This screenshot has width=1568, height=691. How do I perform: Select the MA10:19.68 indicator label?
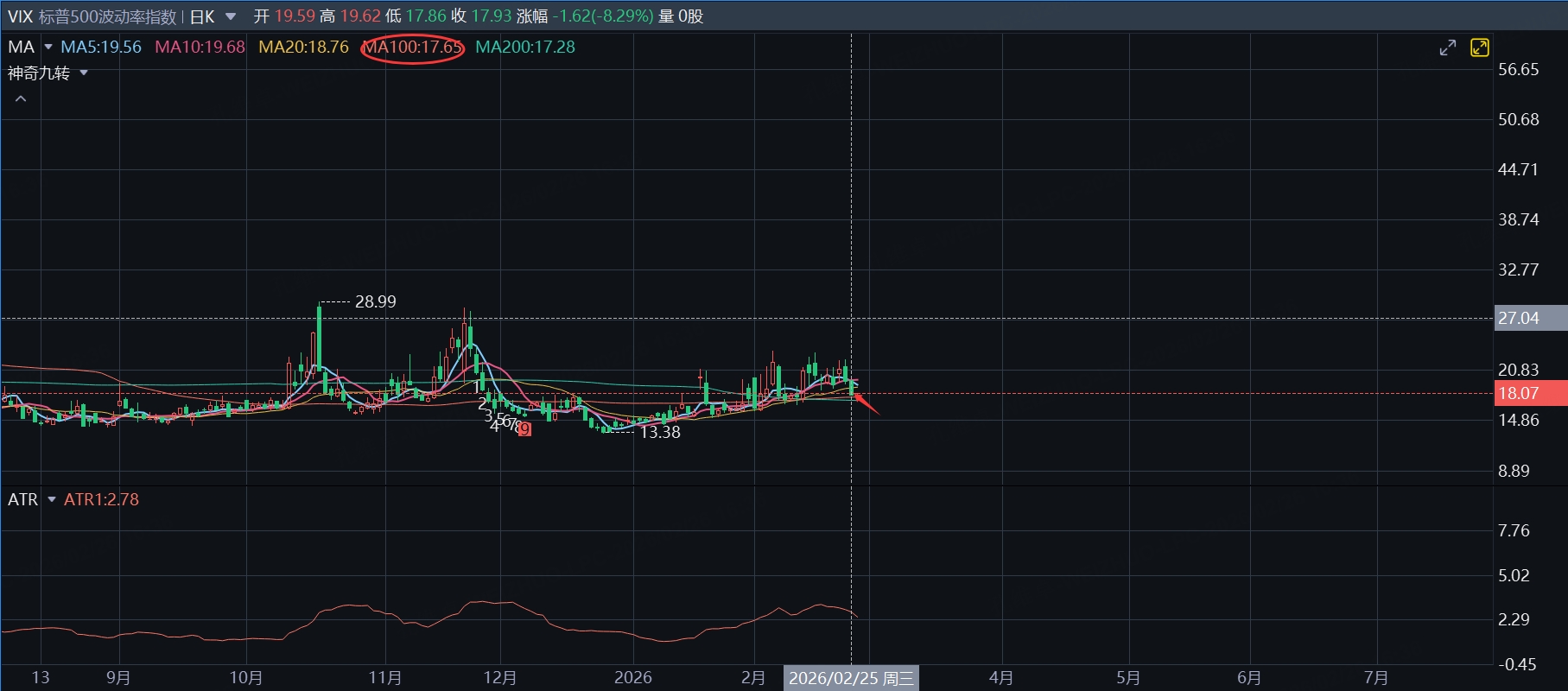tap(200, 47)
